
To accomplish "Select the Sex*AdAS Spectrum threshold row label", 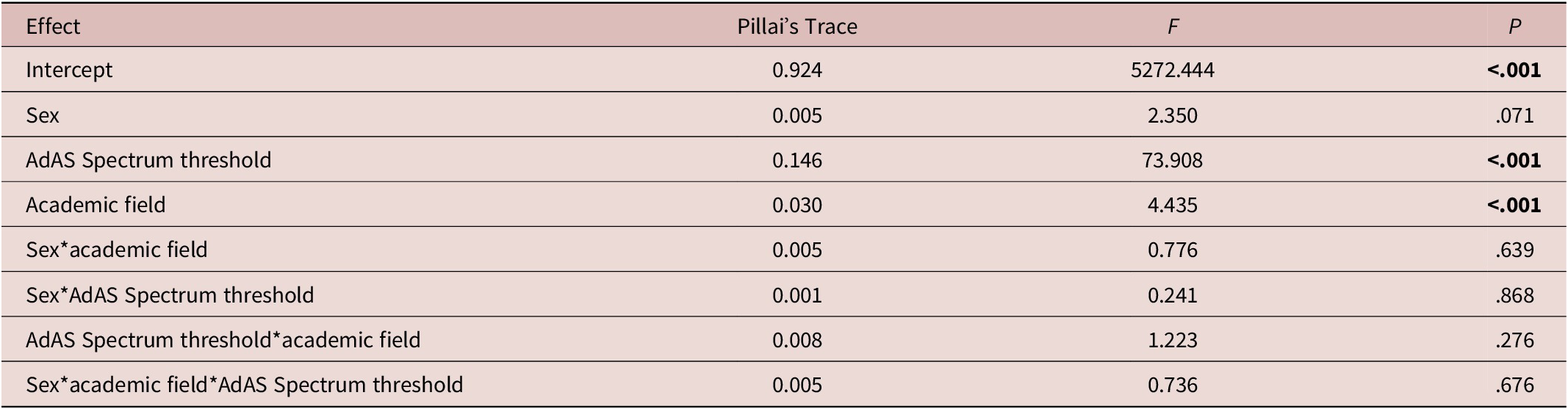I will pos(170,295).
